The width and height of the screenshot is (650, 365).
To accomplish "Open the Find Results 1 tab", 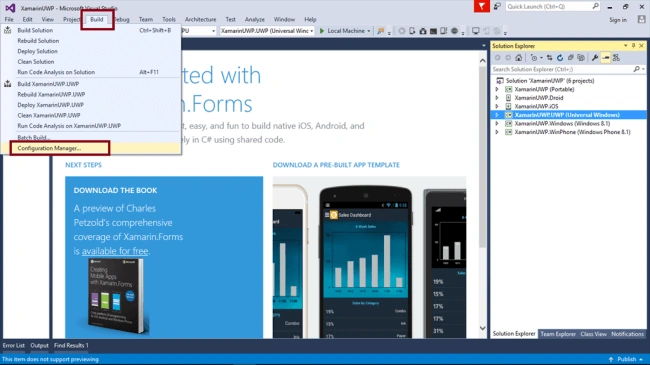I will coord(71,345).
